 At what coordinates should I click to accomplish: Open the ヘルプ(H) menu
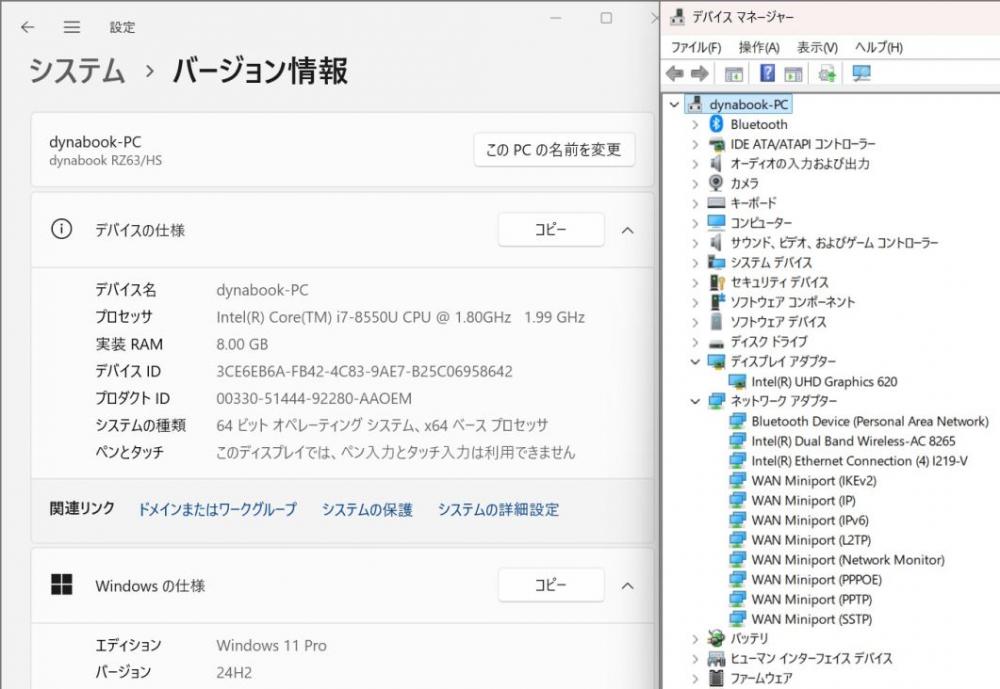point(879,47)
